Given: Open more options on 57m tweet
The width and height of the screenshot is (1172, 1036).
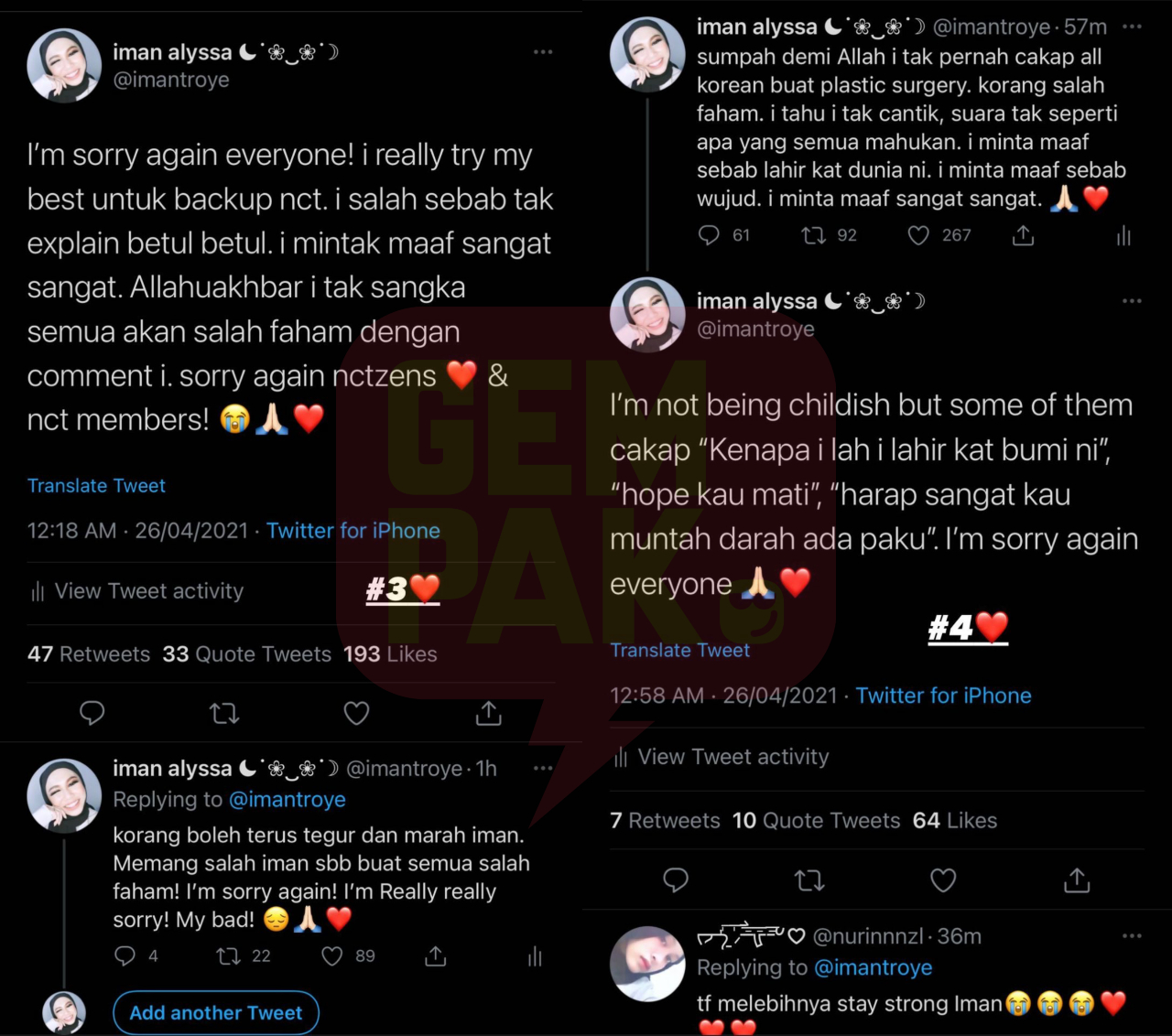Looking at the screenshot, I should 1132,27.
